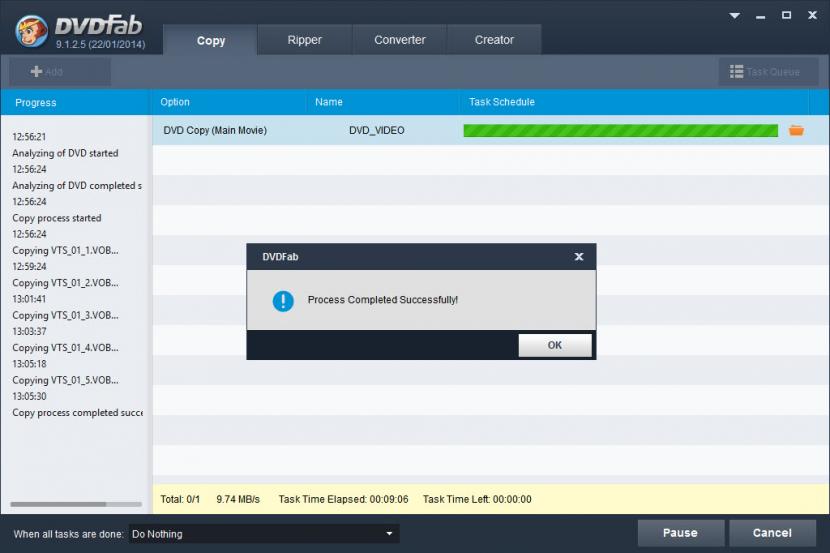Click the green task progress bar
Screen dimensions: 830x553
620,130
